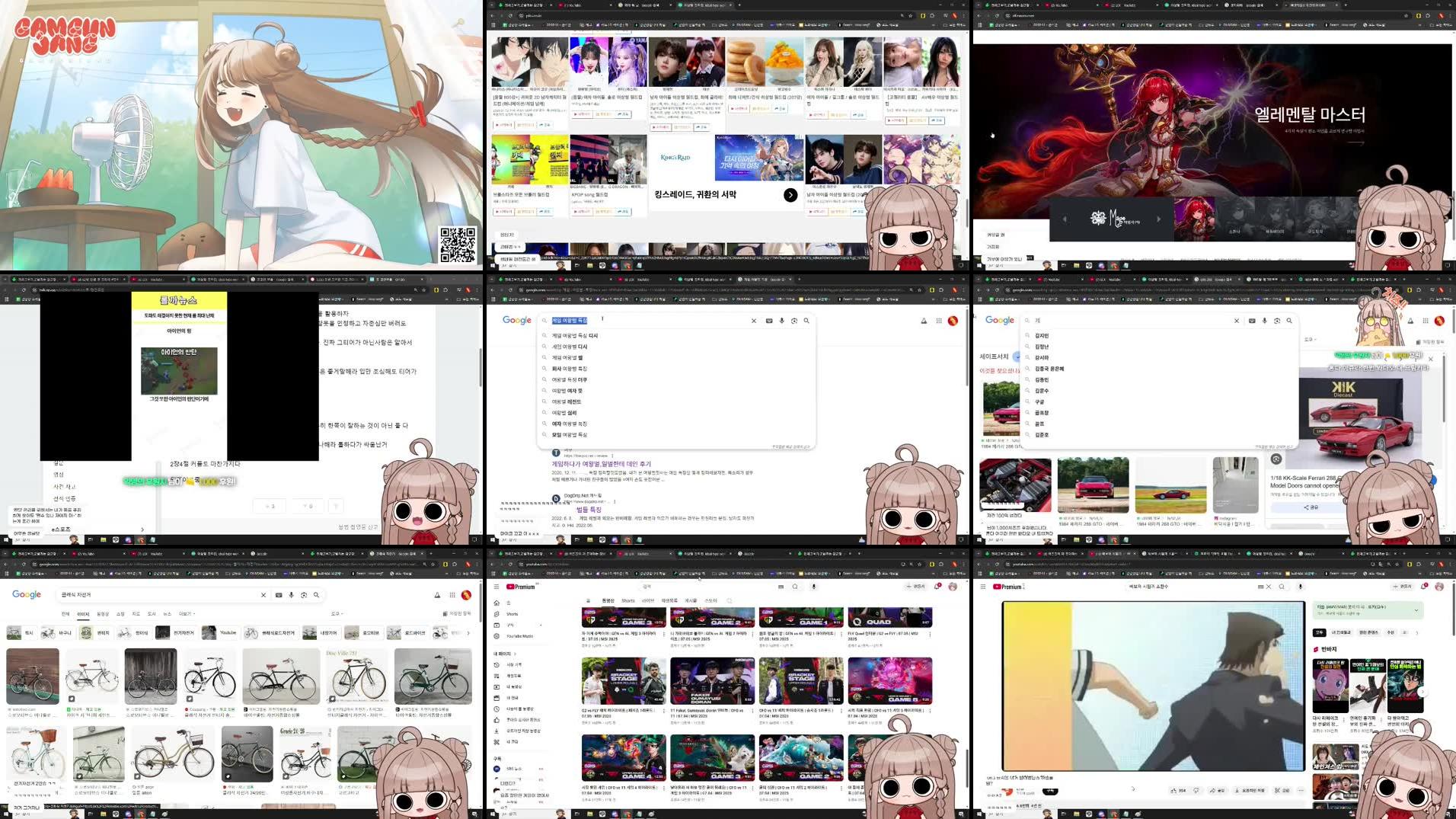
Task: Like the playing video showing 354 likes
Action: (x=1178, y=791)
